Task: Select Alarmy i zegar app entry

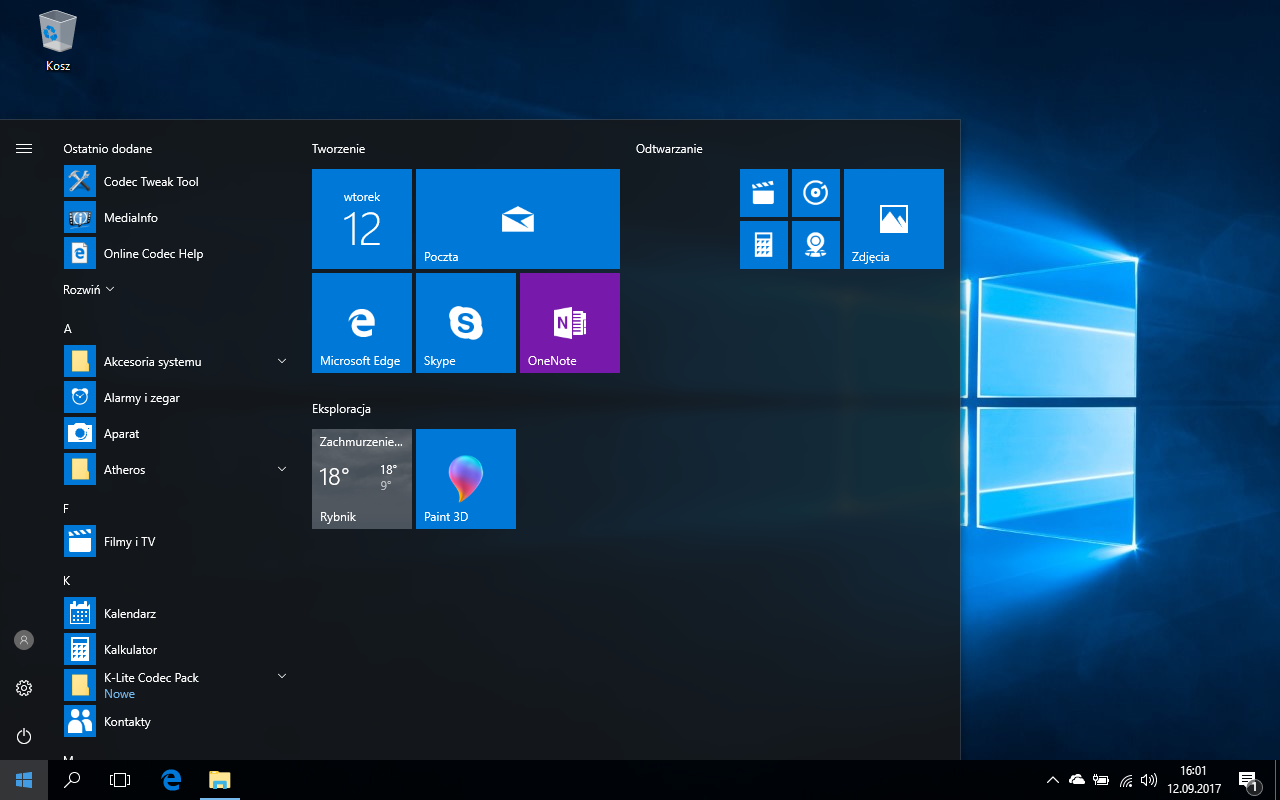Action: tap(142, 398)
